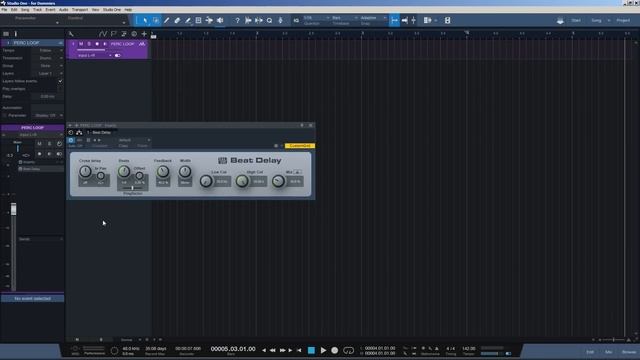This screenshot has width=640, height=360.
Task: Click the Play button in transport
Action: tap(323, 350)
